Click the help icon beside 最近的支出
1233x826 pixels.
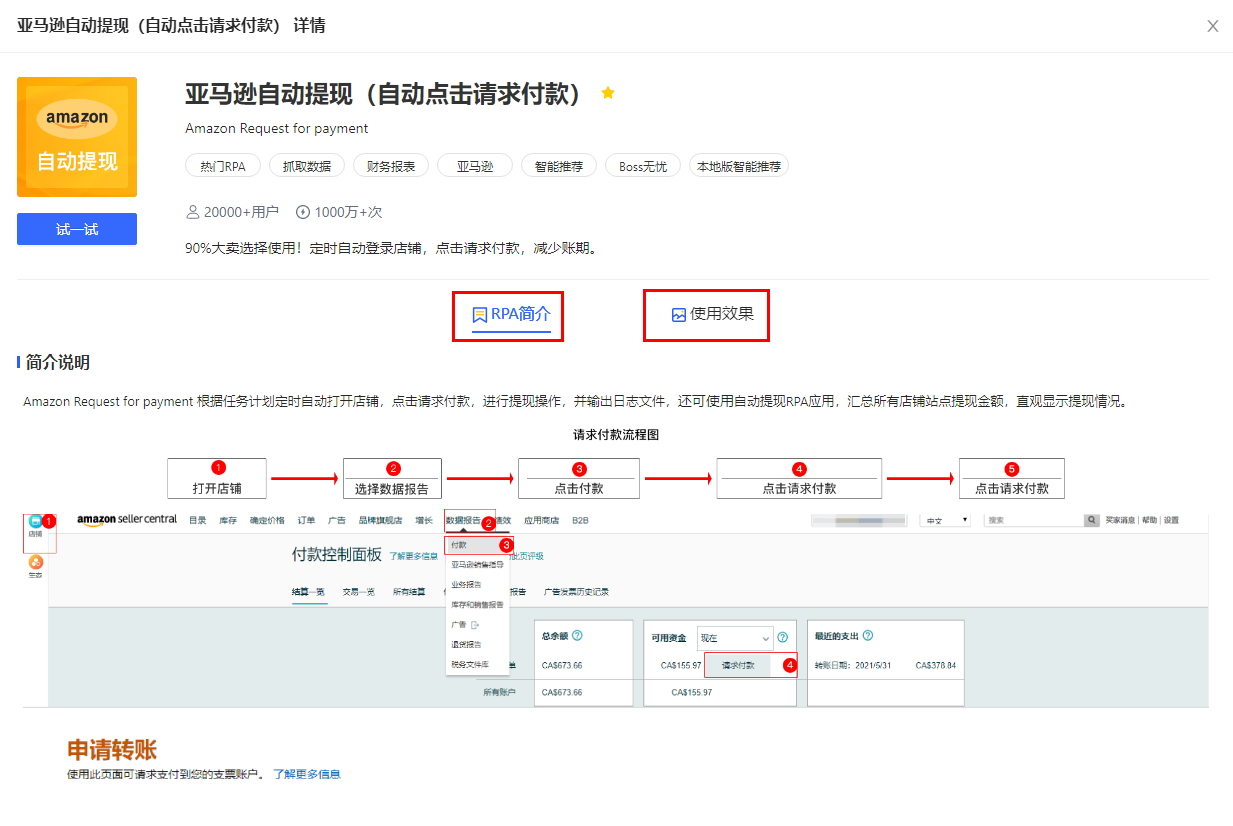[867, 636]
